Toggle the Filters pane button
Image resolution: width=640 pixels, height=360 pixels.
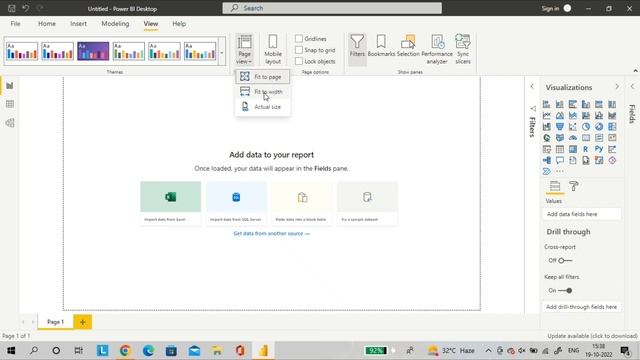[x=357, y=49]
